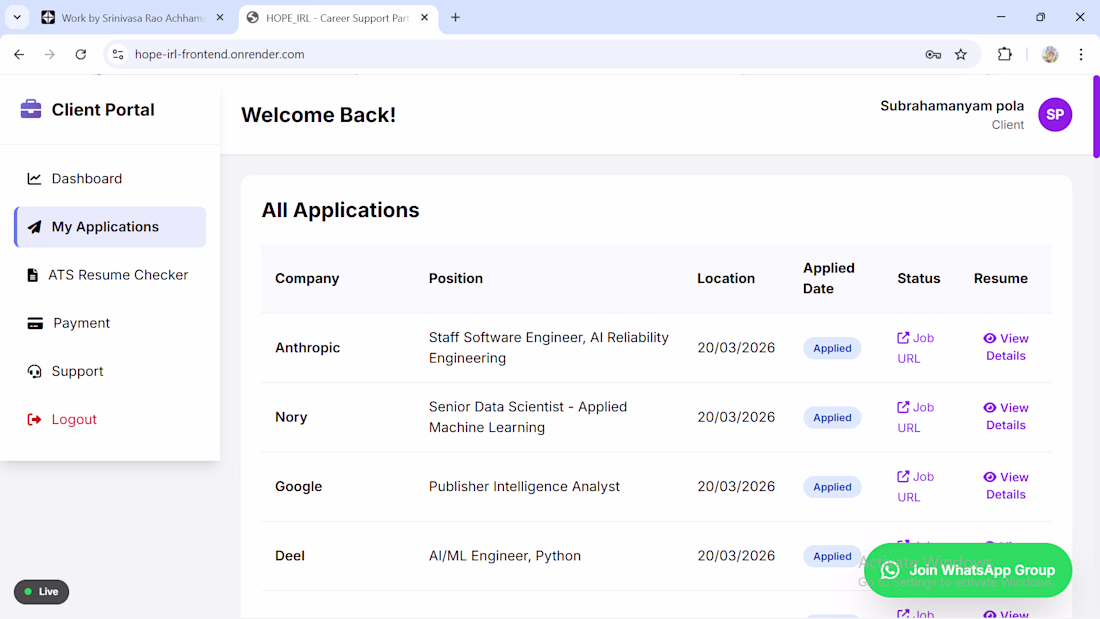Click the ATS Resume Checker document icon
This screenshot has height=619, width=1100.
coord(34,275)
